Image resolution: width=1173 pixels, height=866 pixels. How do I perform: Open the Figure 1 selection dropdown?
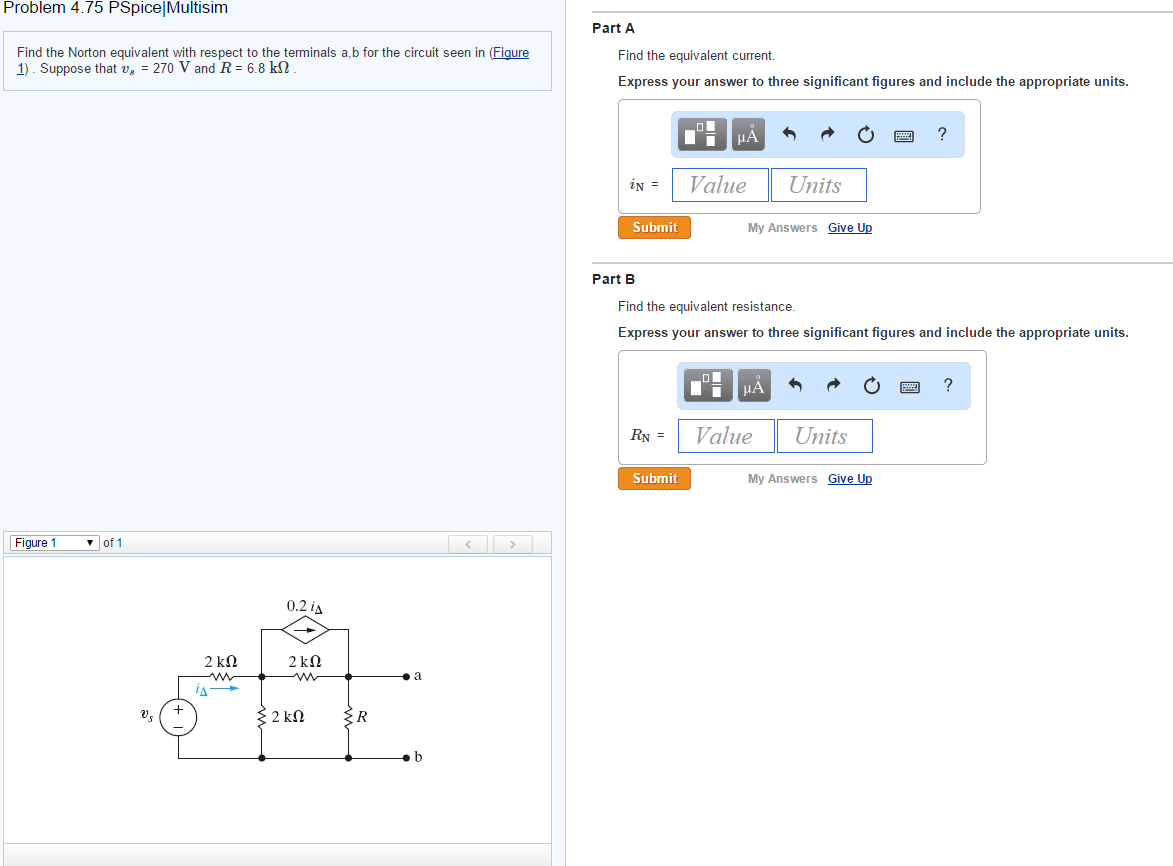[x=53, y=542]
